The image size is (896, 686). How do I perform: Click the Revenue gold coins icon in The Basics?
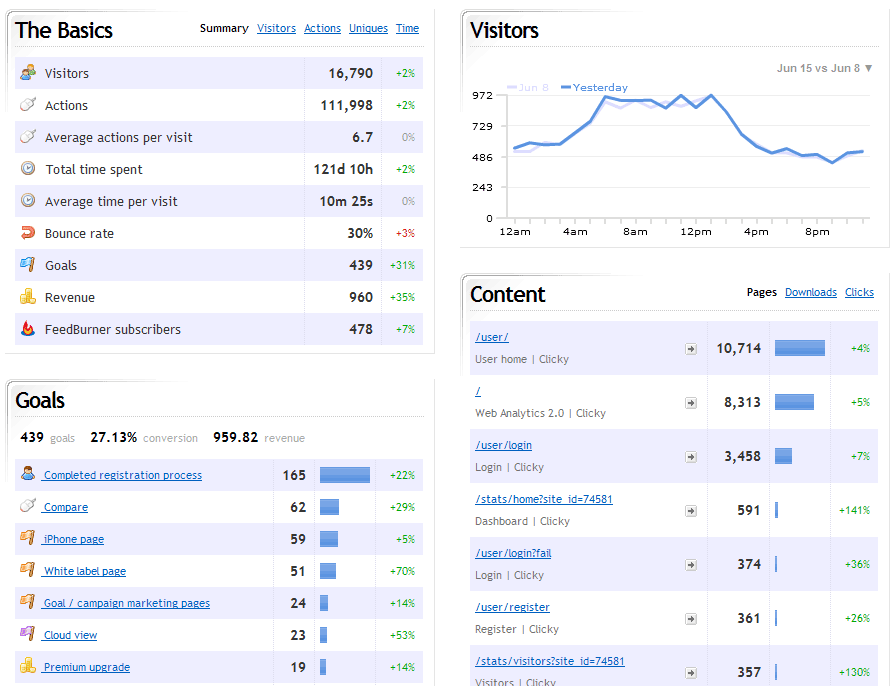coord(28,297)
